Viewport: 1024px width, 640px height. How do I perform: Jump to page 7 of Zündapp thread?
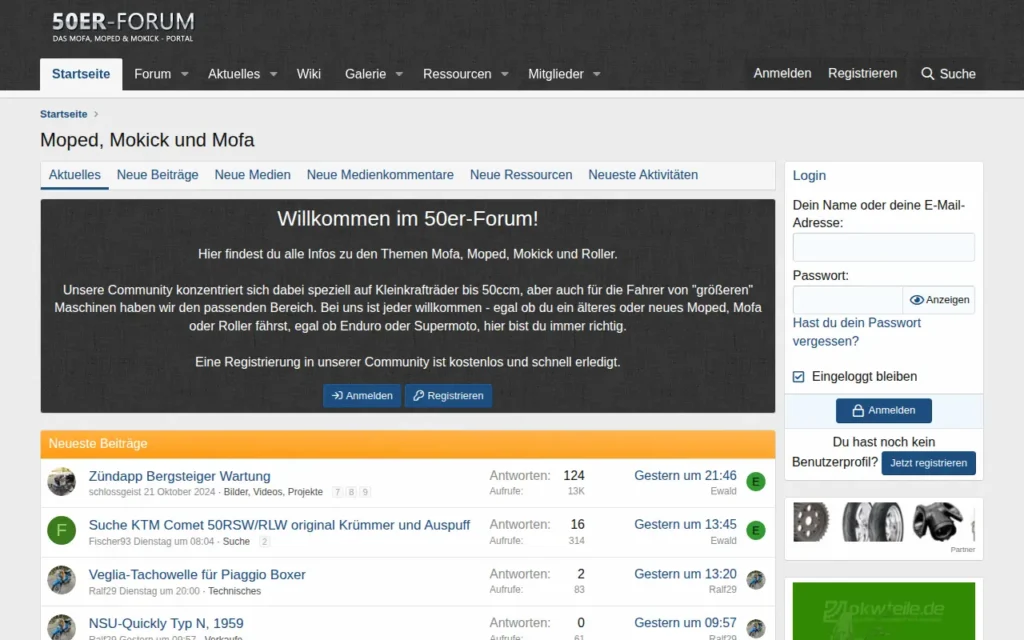(337, 492)
